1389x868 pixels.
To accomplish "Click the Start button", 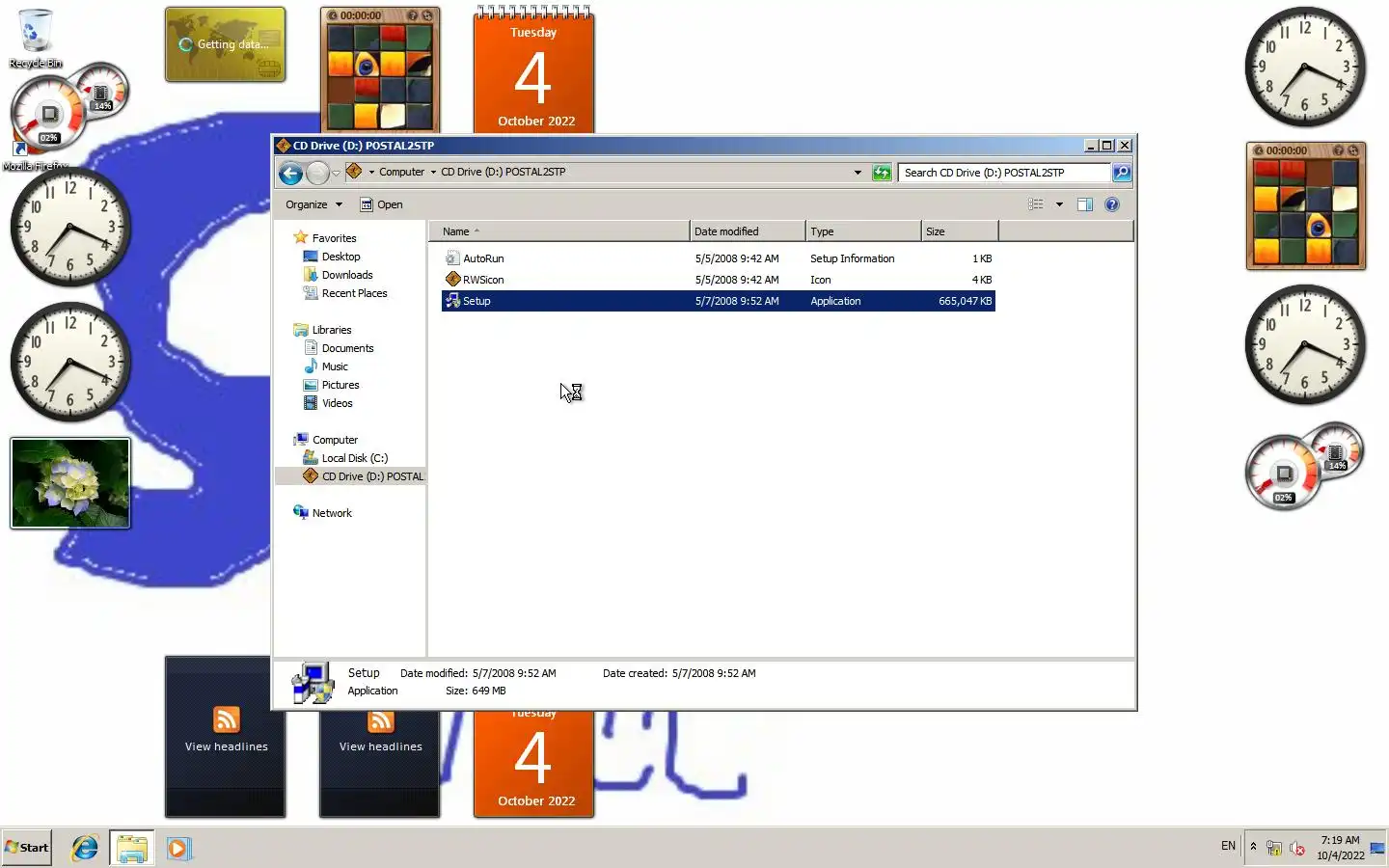I will [26, 848].
